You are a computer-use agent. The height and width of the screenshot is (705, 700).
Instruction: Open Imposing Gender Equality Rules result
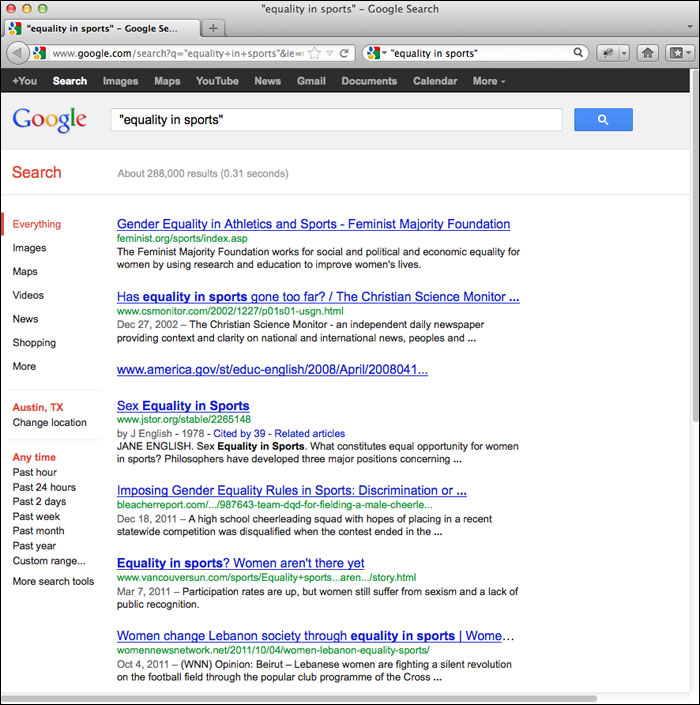tap(291, 490)
